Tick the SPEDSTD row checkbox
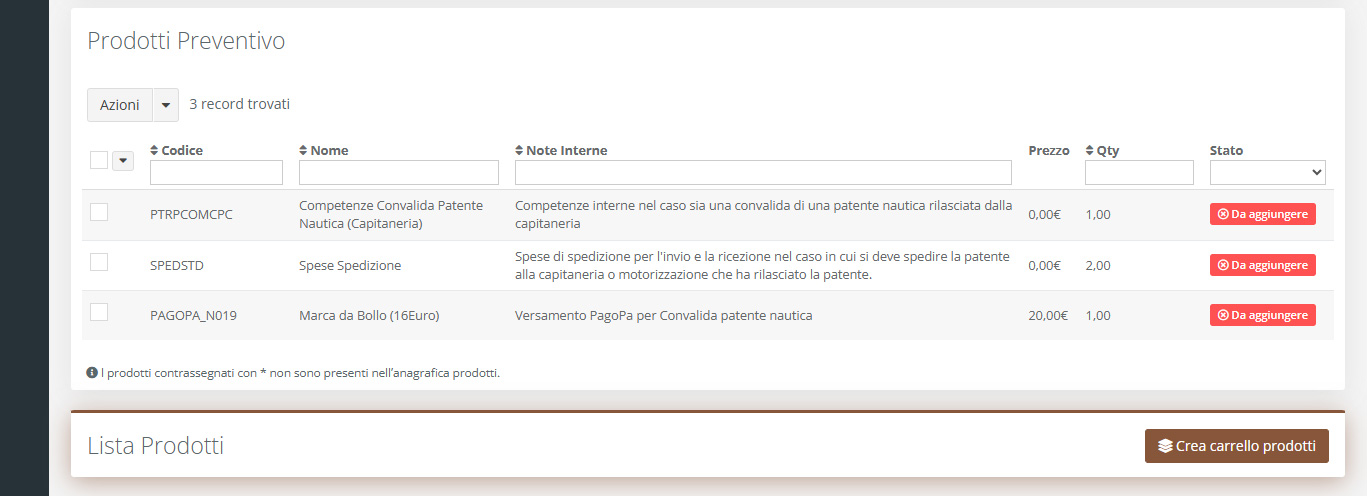The width and height of the screenshot is (1367, 496). coord(99,262)
